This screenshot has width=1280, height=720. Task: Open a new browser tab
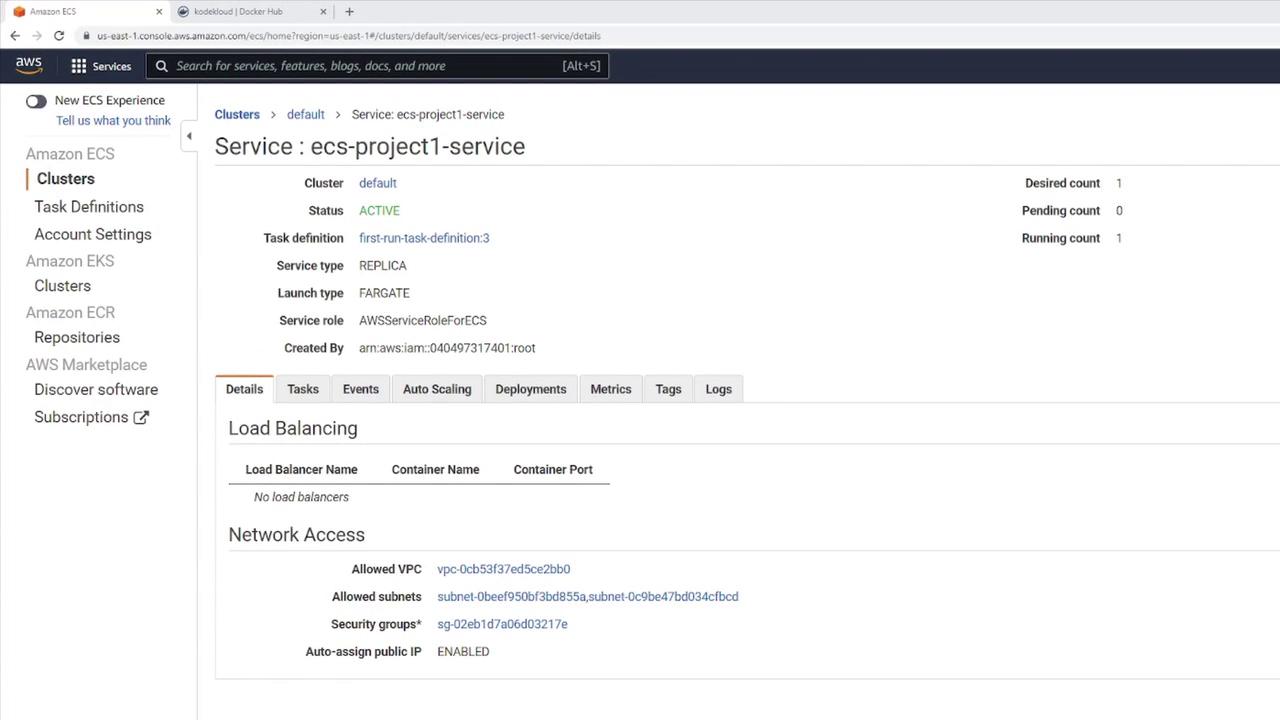point(349,12)
